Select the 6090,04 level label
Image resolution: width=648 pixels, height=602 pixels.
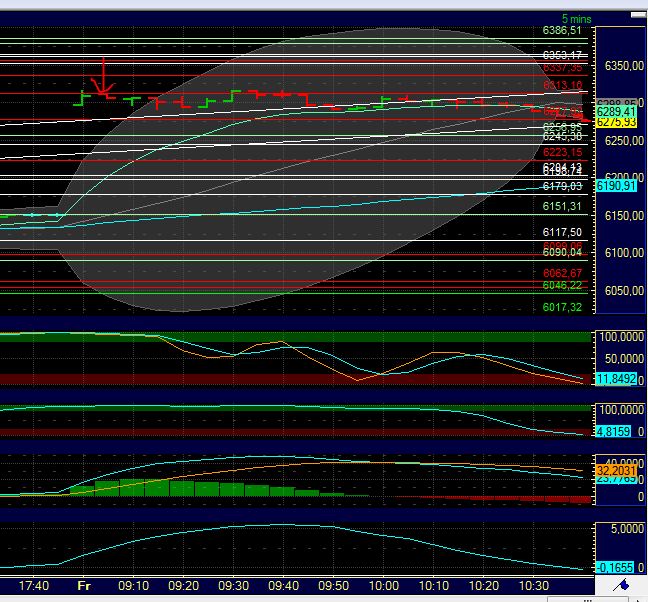(x=562, y=252)
